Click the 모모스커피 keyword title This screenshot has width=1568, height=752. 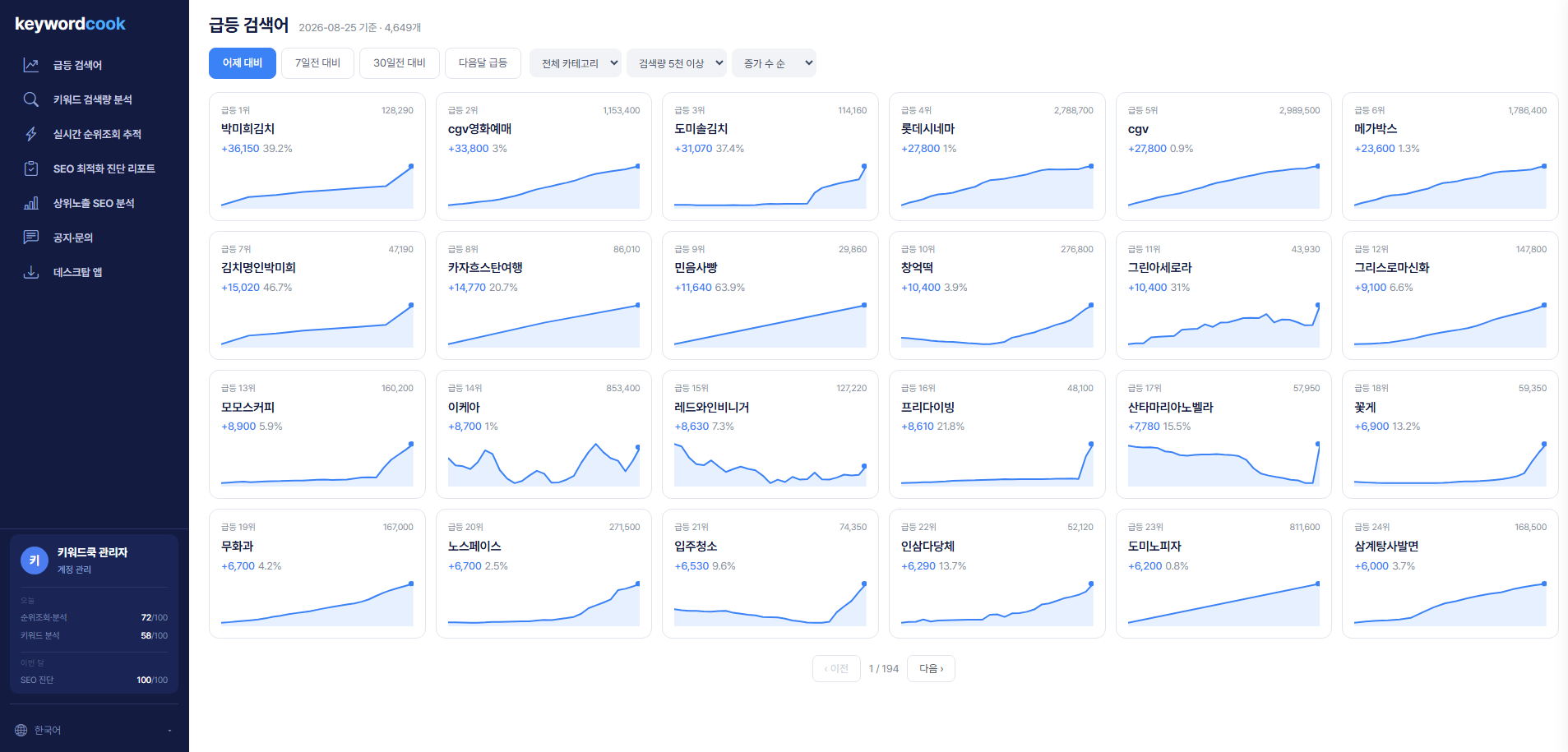coord(247,408)
